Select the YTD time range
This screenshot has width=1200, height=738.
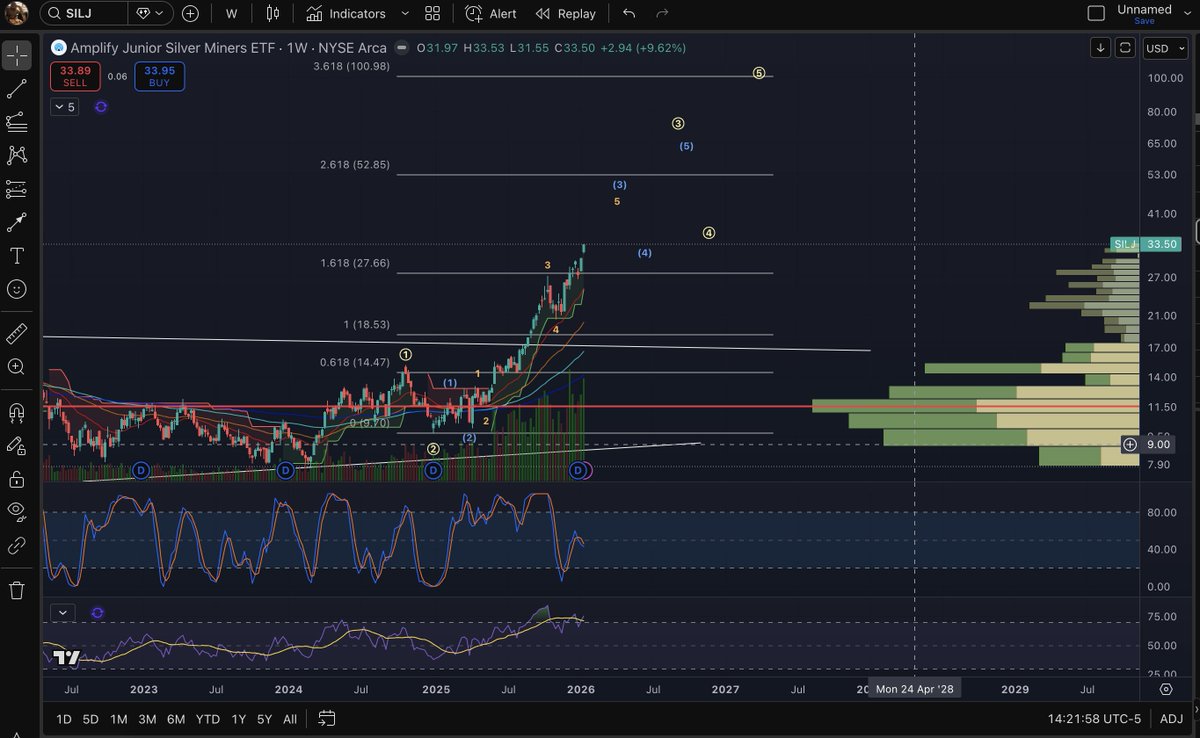pos(208,718)
